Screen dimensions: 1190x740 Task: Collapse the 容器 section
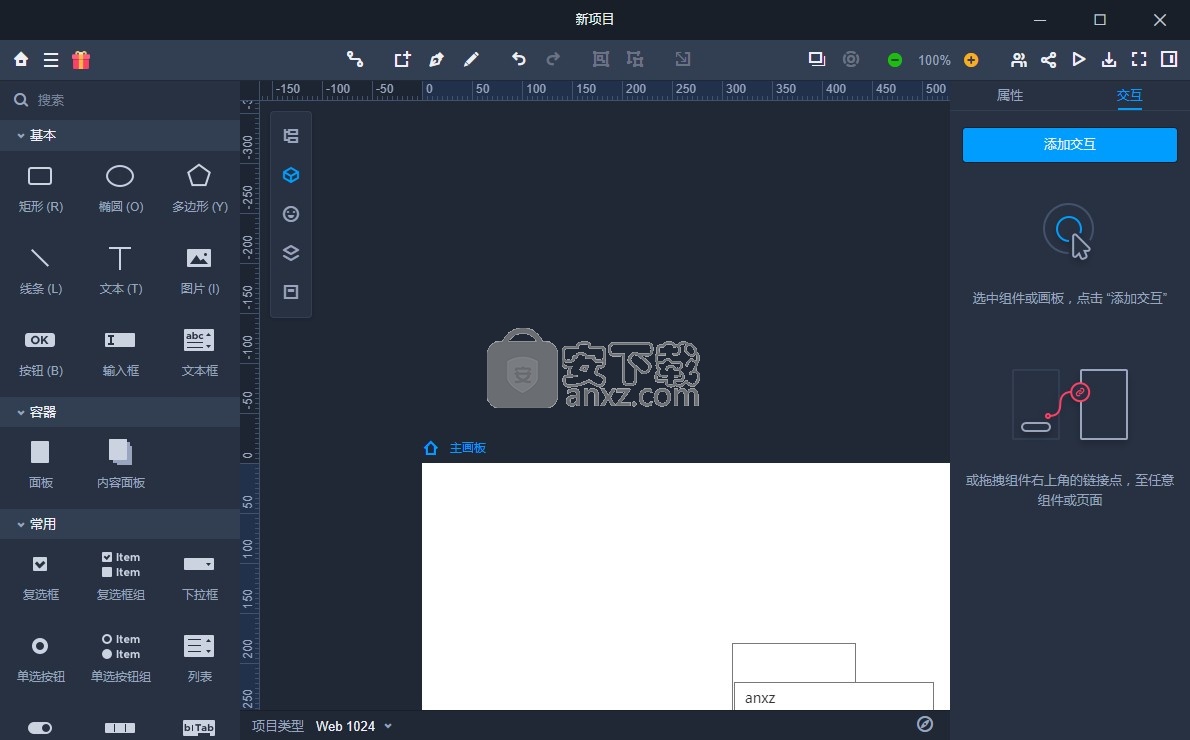pyautogui.click(x=120, y=412)
